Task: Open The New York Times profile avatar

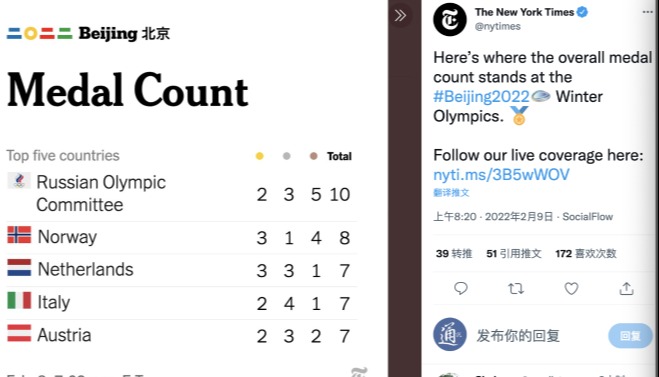Action: (450, 19)
